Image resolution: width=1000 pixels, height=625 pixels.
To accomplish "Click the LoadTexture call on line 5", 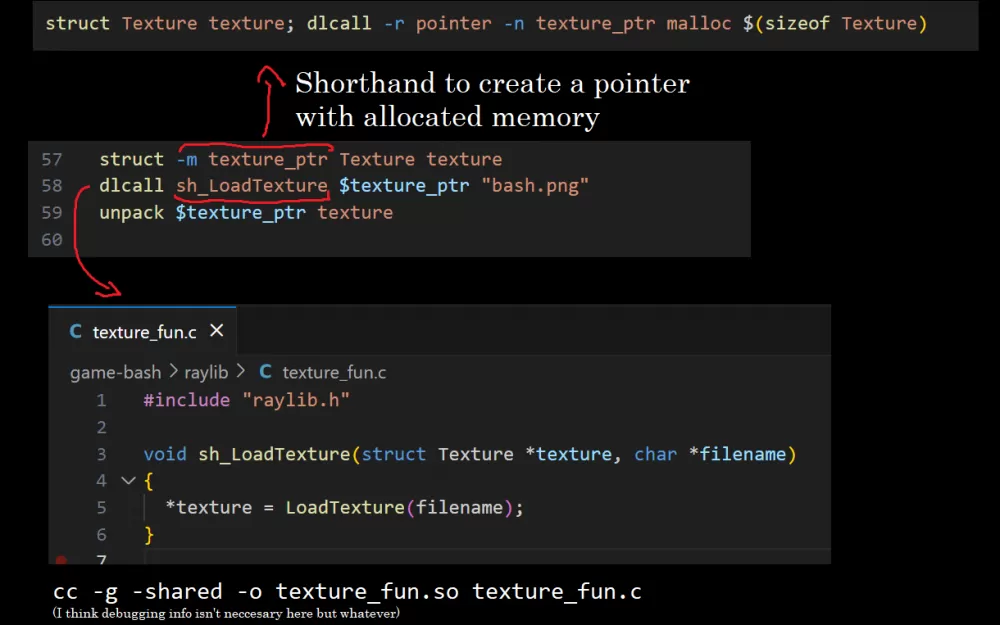I will coord(344,508).
